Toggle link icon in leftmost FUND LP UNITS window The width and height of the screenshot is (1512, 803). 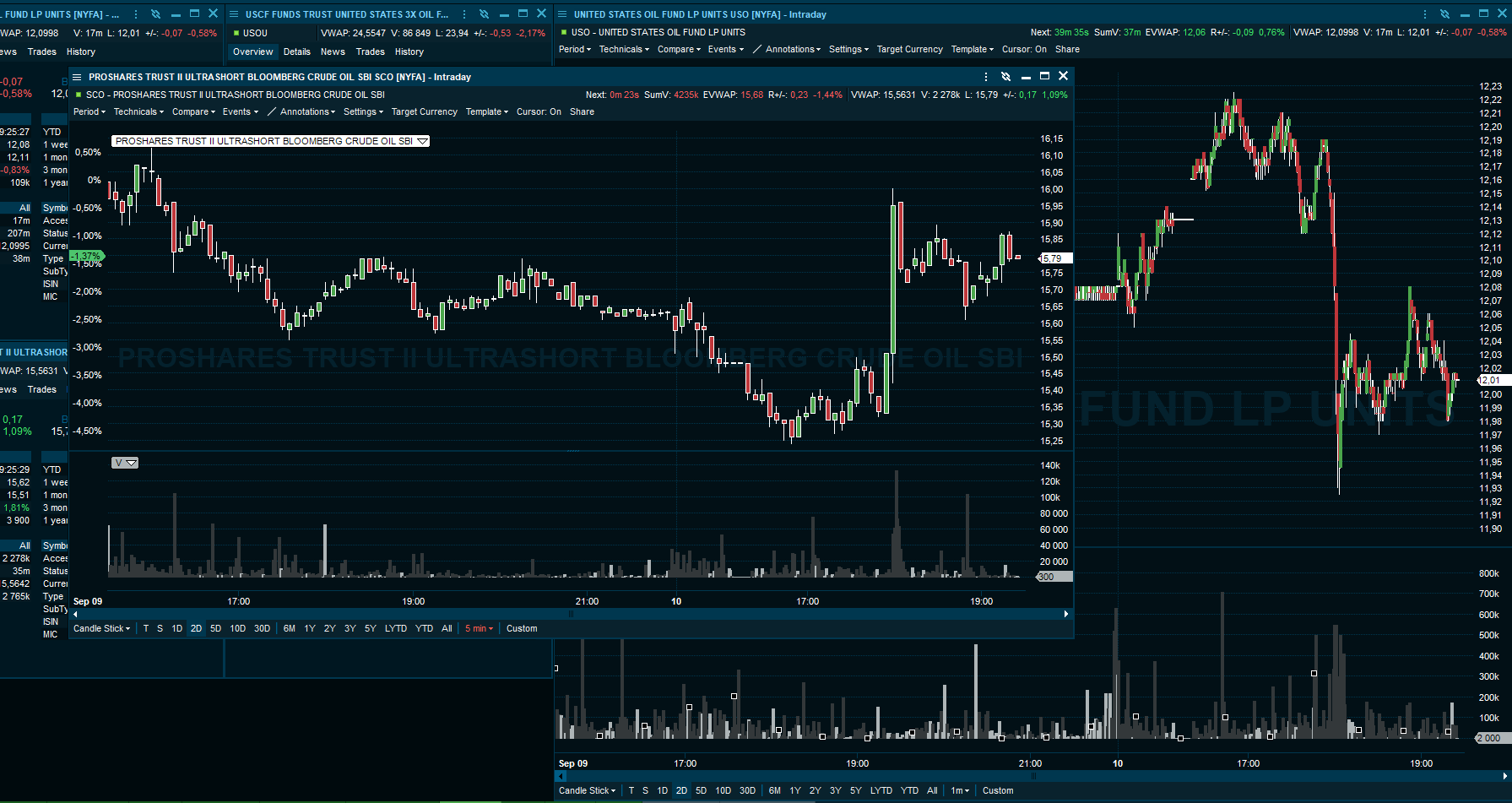click(x=155, y=14)
